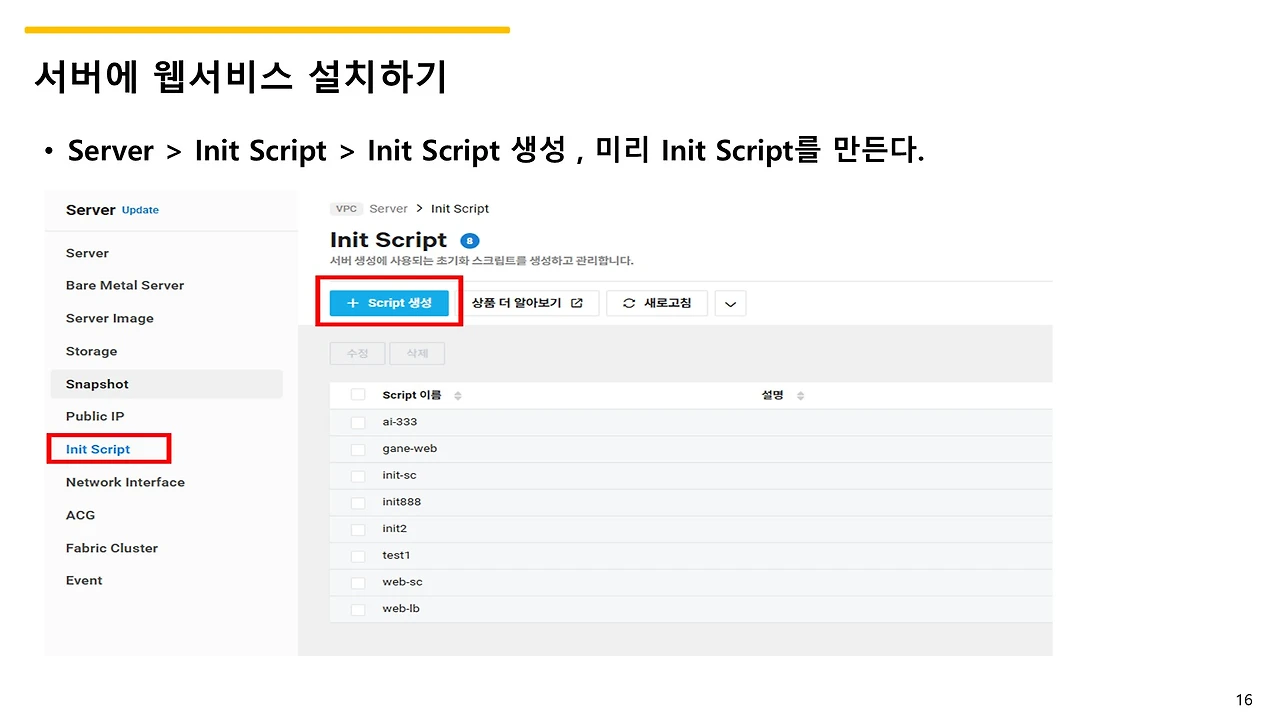Expand the chevron dropdown beside 새로고침

(x=730, y=304)
